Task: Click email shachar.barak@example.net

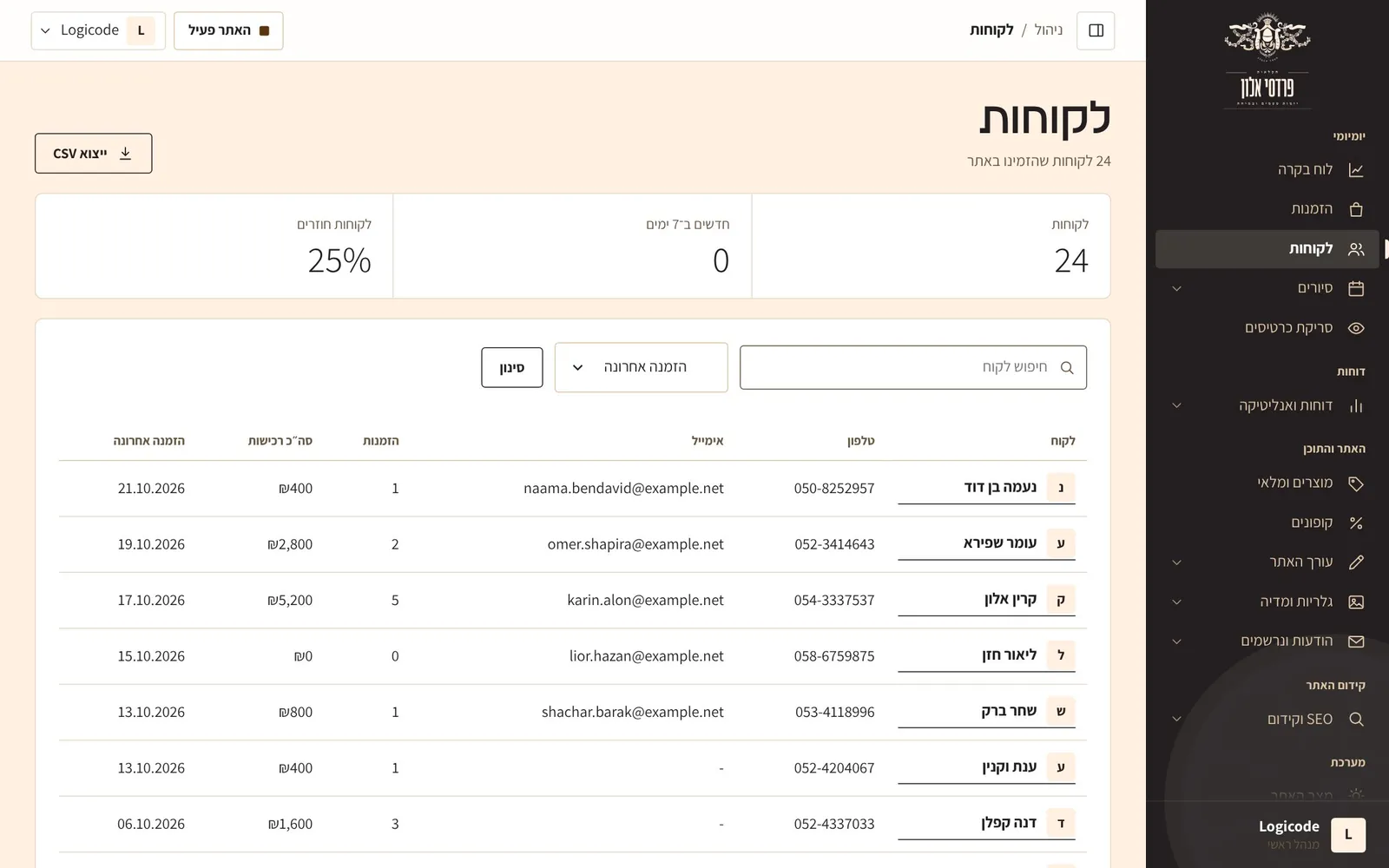Action: point(632,712)
